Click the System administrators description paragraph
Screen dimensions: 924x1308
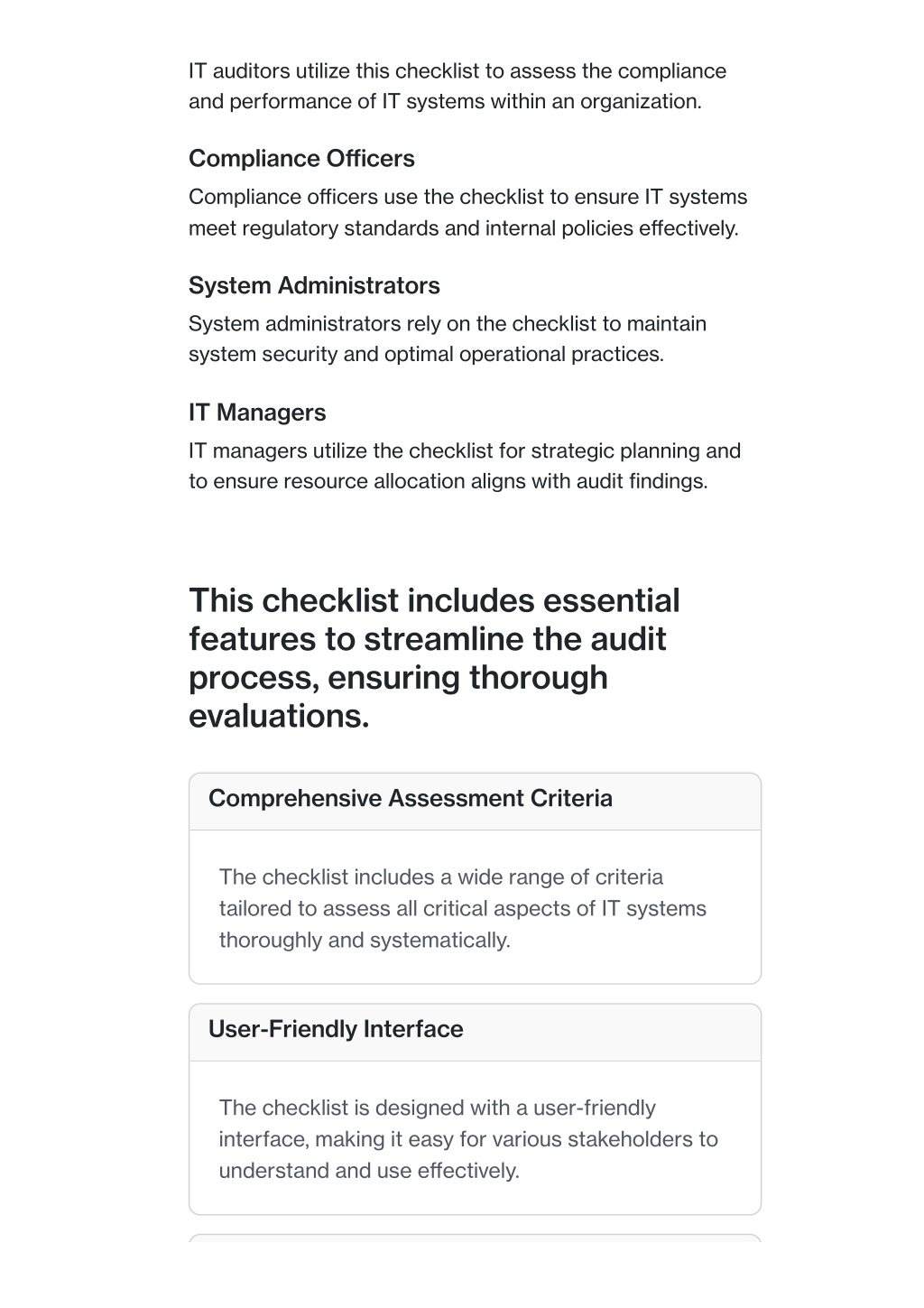coord(448,339)
